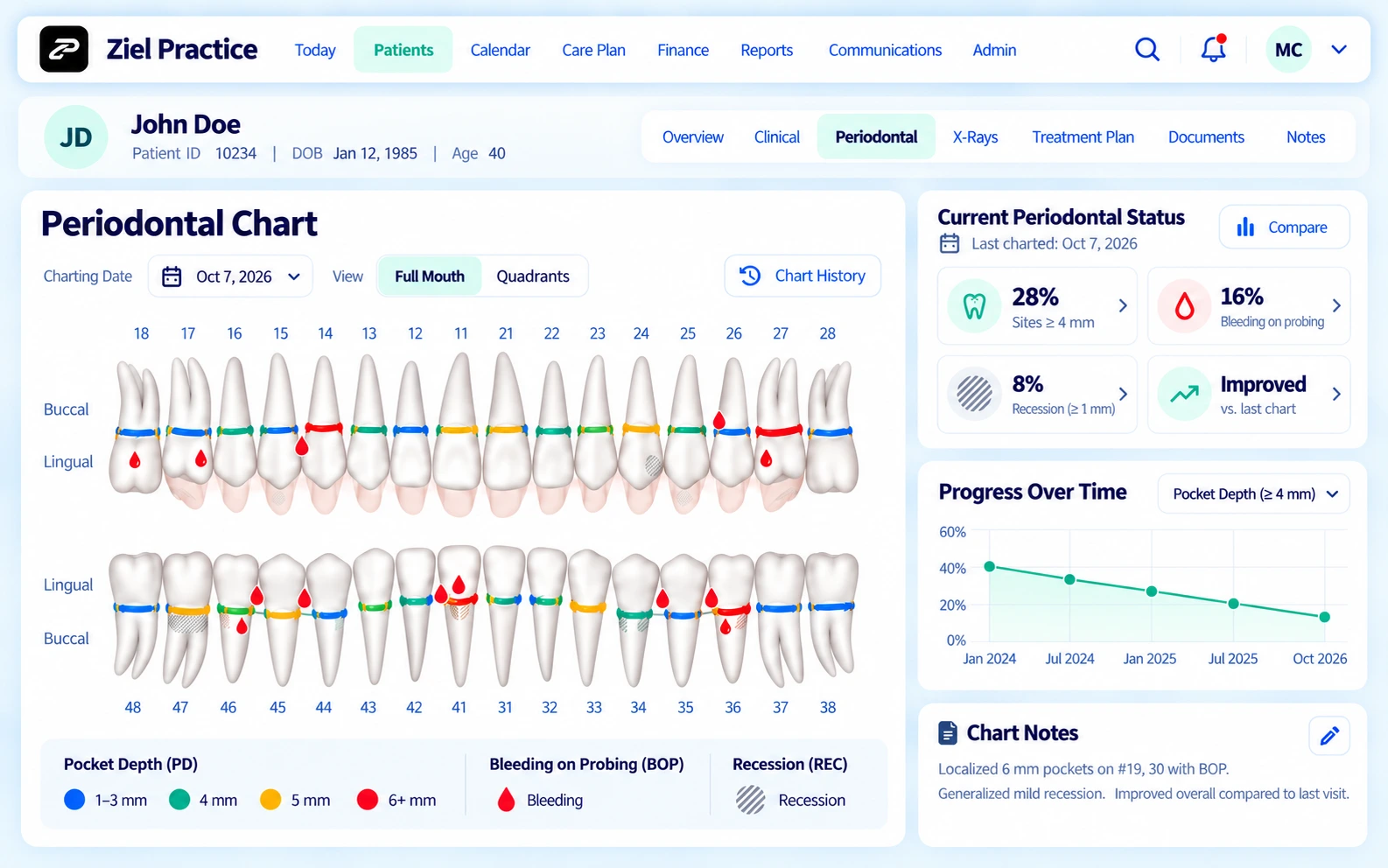The width and height of the screenshot is (1388, 868).
Task: Click the orange 5 mm legend swatch
Action: pos(271,800)
